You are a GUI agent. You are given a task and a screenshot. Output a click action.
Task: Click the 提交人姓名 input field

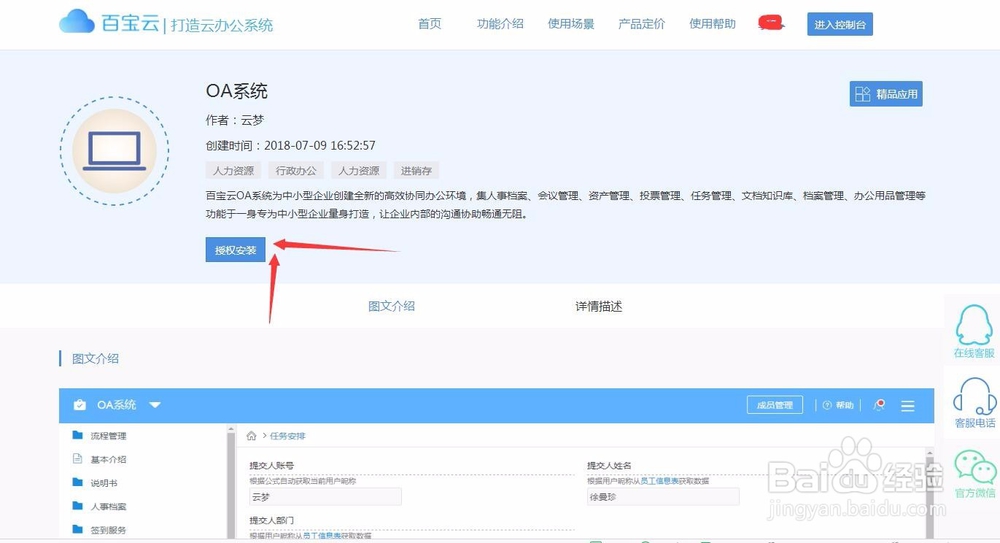663,497
